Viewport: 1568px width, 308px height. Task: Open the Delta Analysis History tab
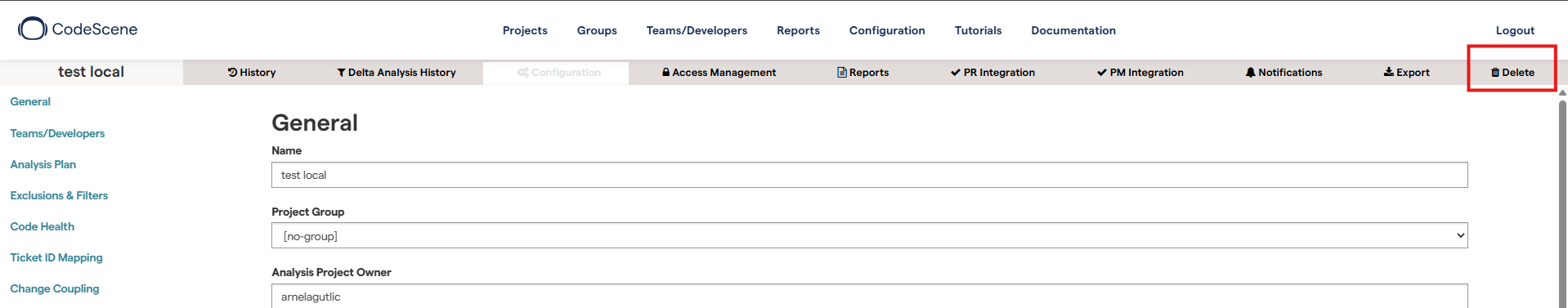pos(396,73)
